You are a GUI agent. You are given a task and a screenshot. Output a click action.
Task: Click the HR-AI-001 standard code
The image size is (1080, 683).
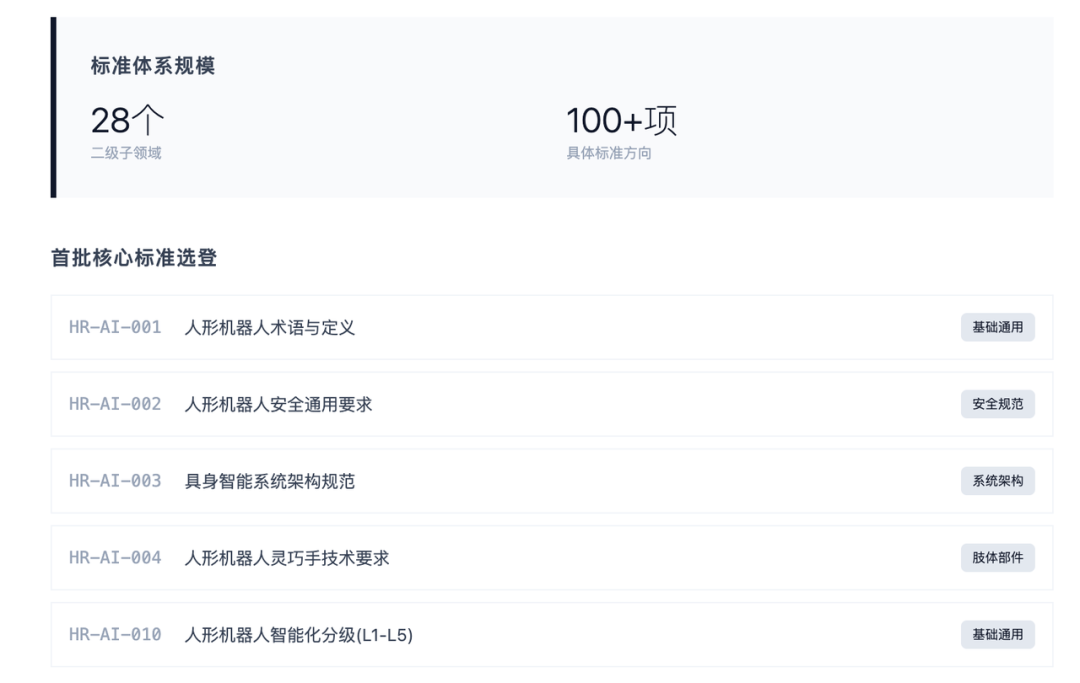(x=115, y=328)
